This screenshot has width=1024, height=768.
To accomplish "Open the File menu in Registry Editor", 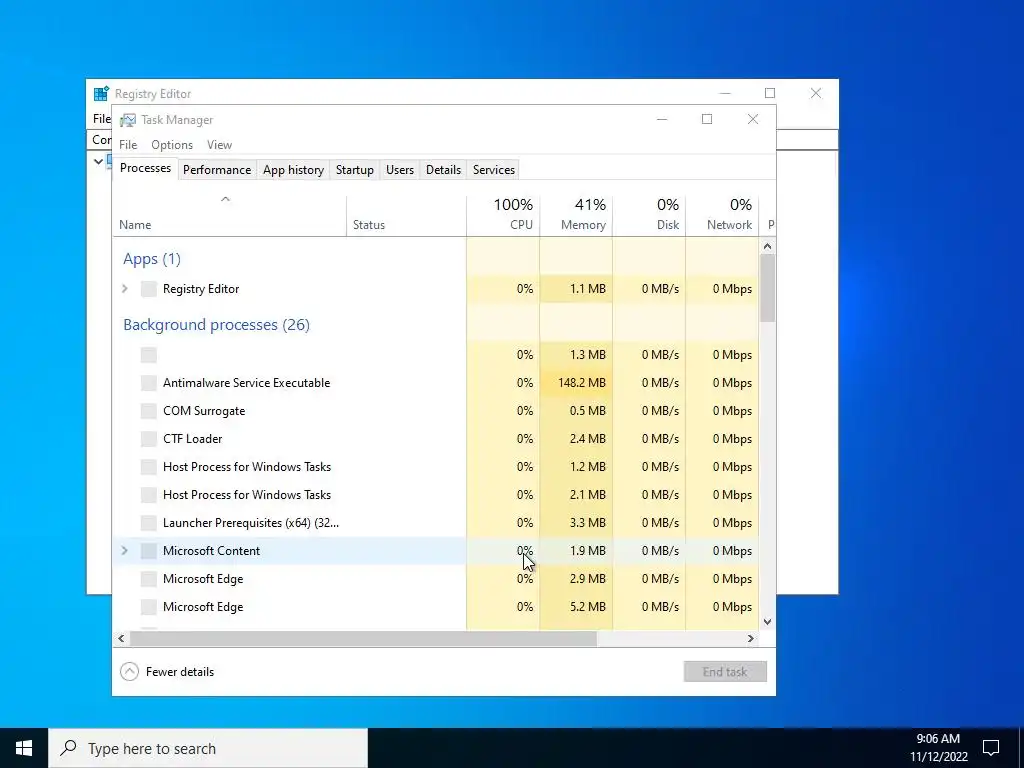I will coord(102,119).
